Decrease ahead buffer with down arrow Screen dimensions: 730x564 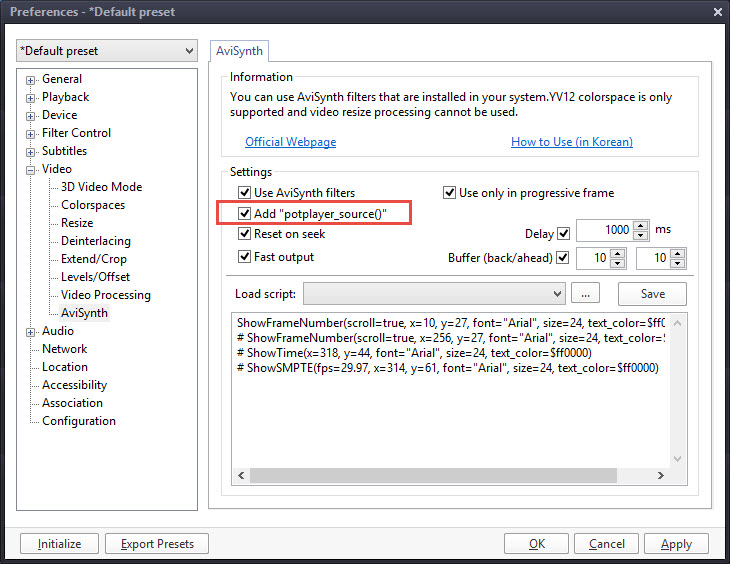click(x=678, y=264)
